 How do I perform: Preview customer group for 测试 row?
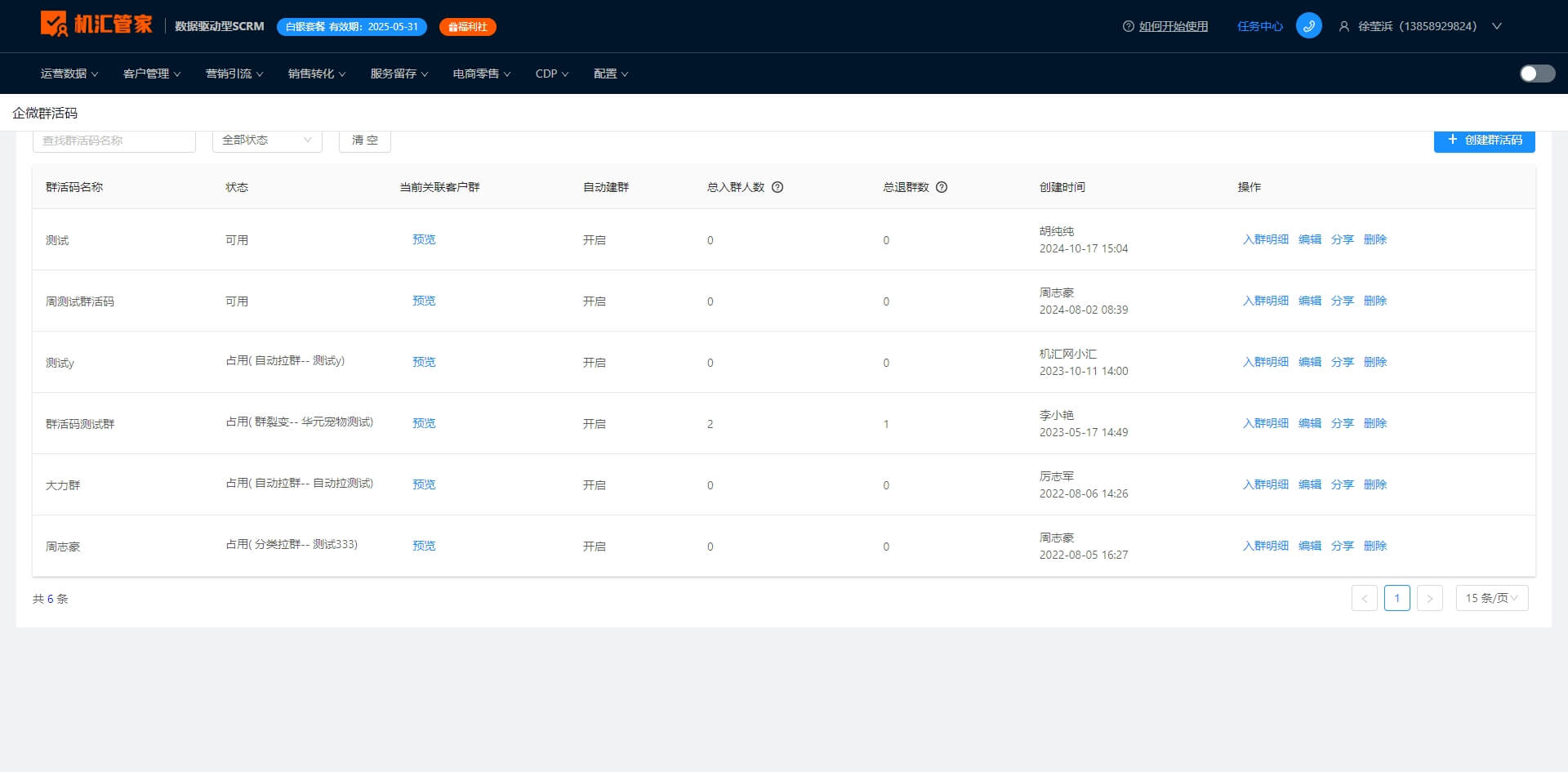pos(424,239)
